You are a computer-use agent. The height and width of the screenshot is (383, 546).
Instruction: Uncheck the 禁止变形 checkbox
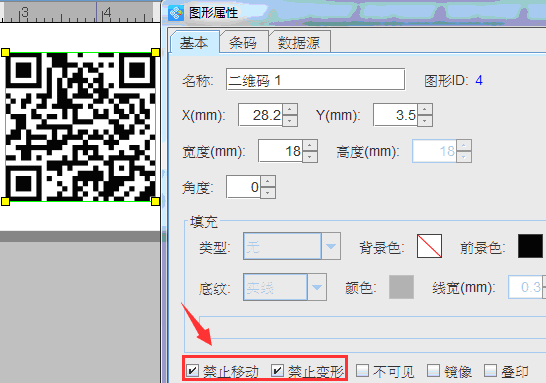tap(278, 370)
